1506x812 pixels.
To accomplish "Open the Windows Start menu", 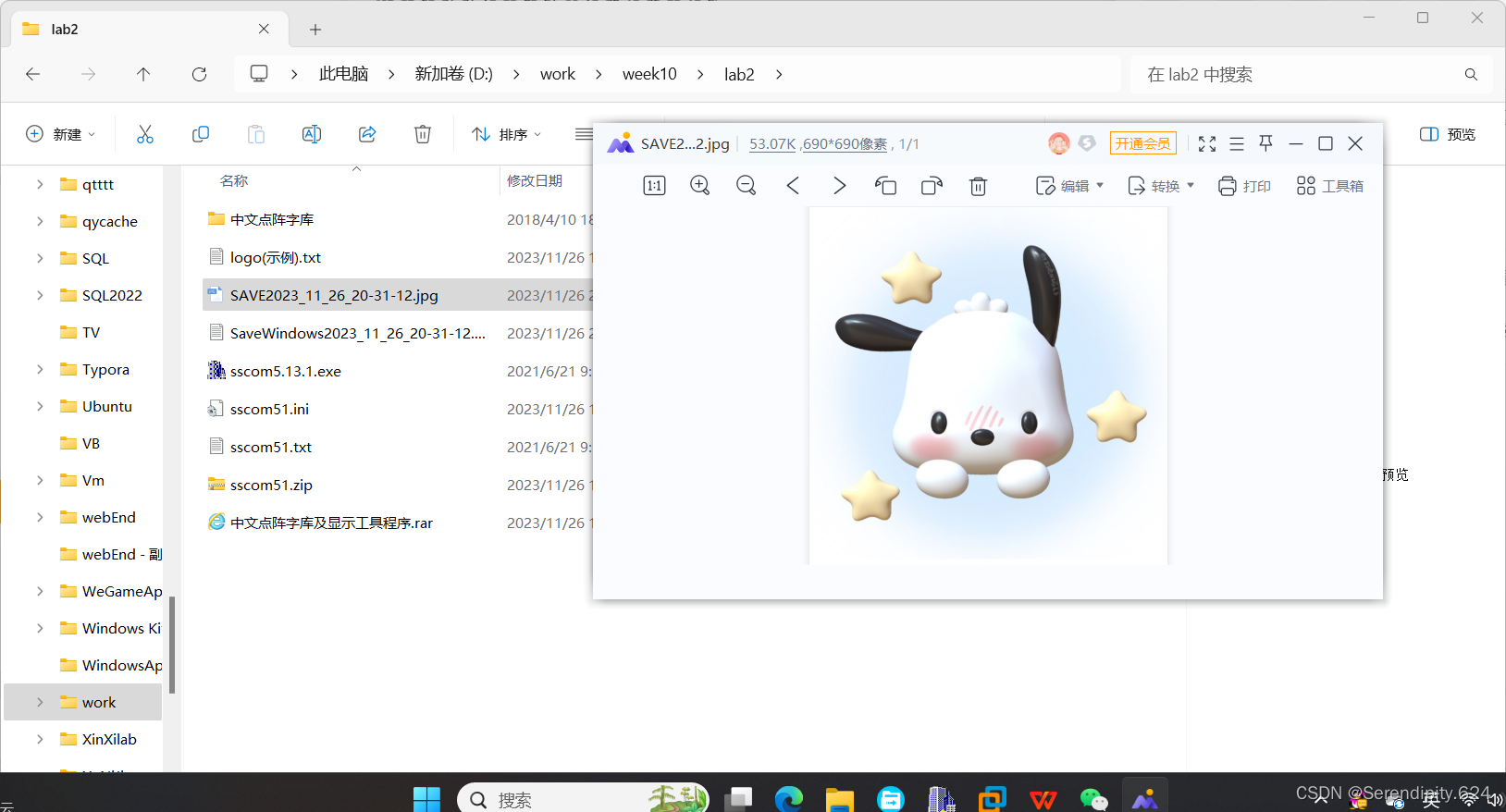I will coord(426,799).
